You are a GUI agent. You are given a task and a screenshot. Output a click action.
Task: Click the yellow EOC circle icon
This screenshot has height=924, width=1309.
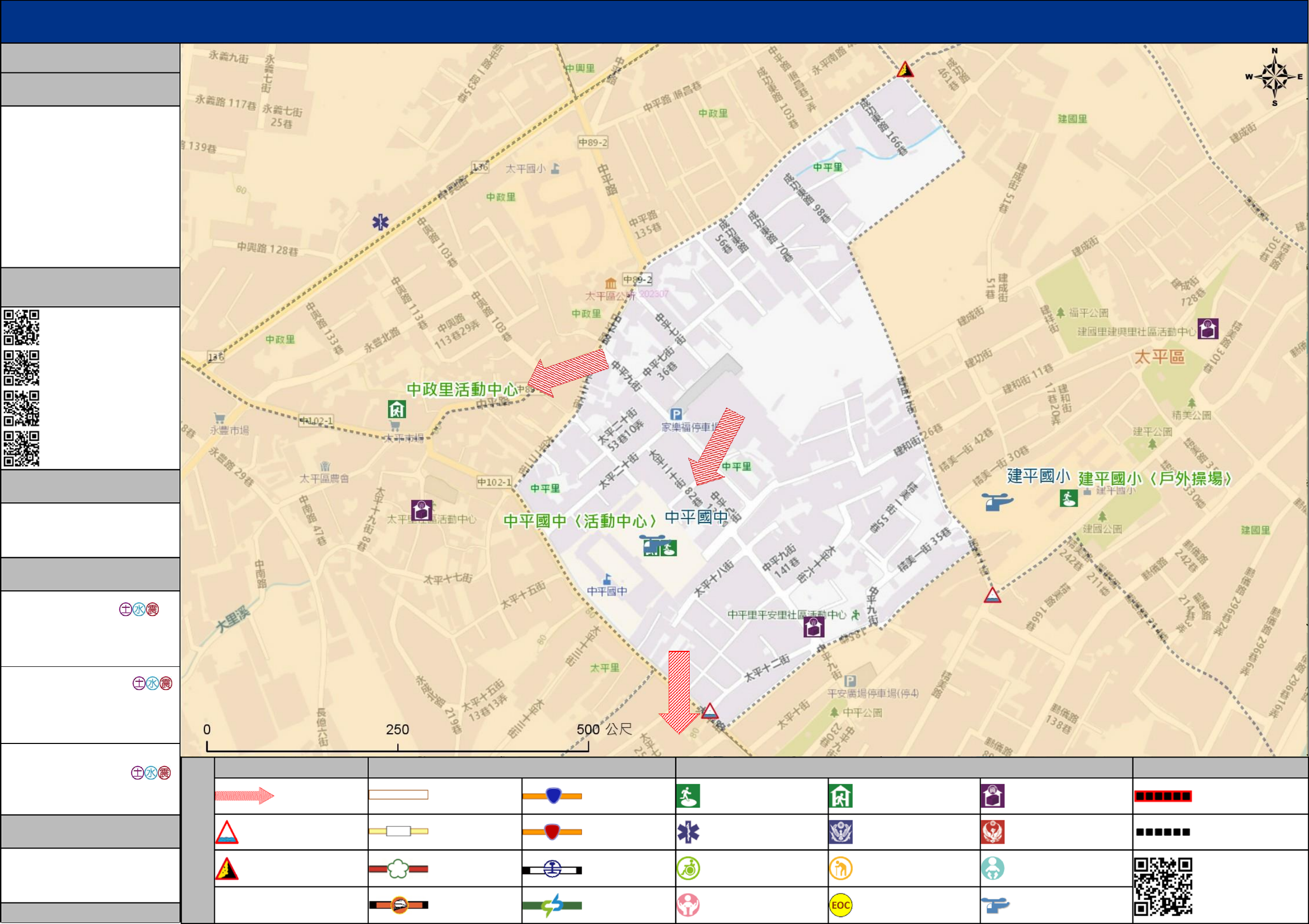pos(841,905)
